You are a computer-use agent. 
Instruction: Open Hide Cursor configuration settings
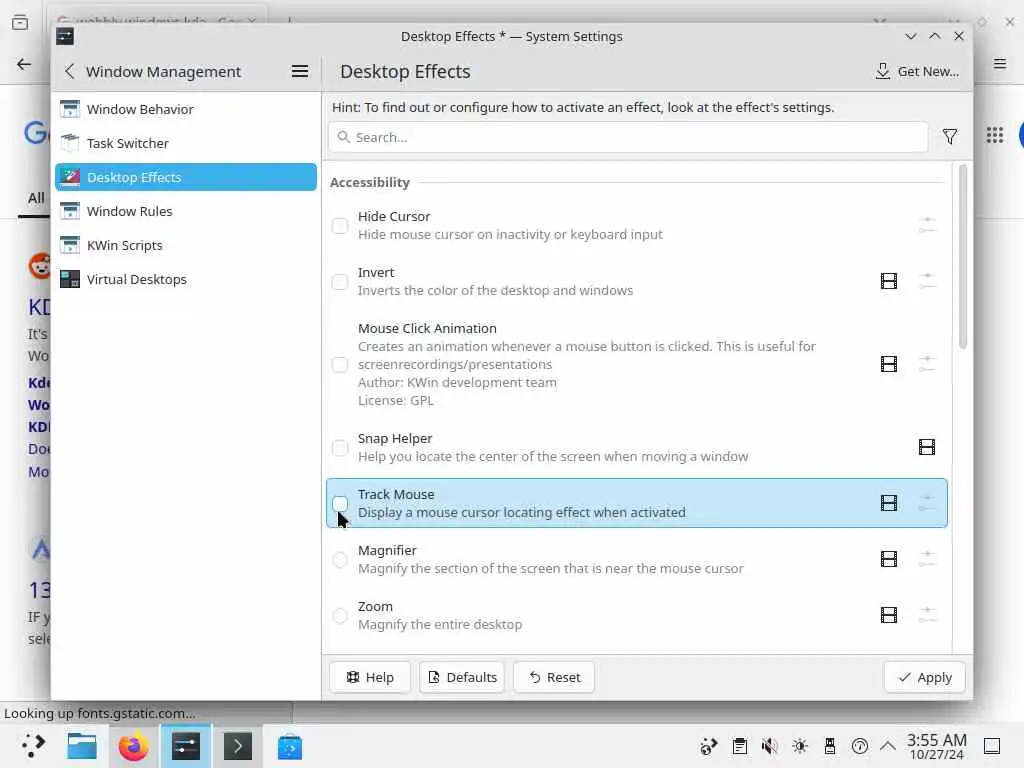coord(927,225)
